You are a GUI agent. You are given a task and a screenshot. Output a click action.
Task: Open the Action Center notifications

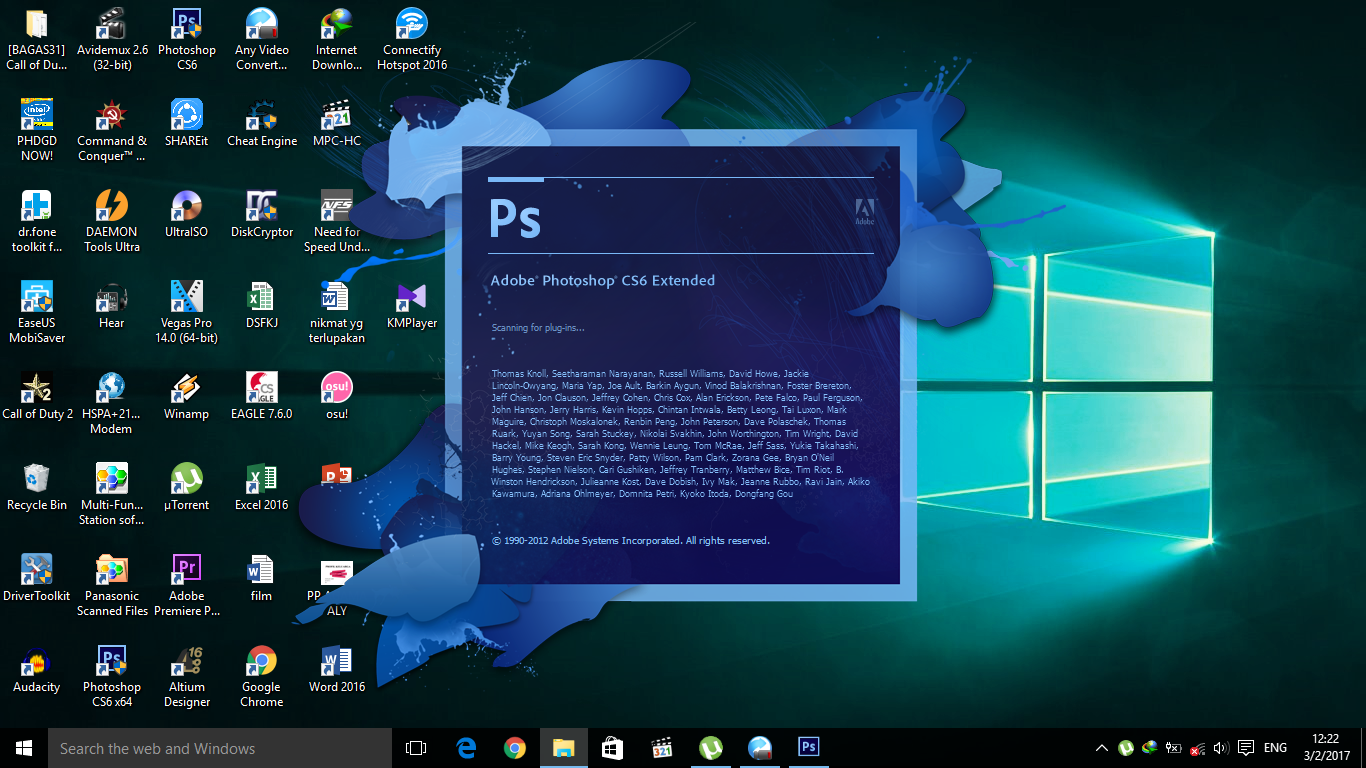(1246, 748)
